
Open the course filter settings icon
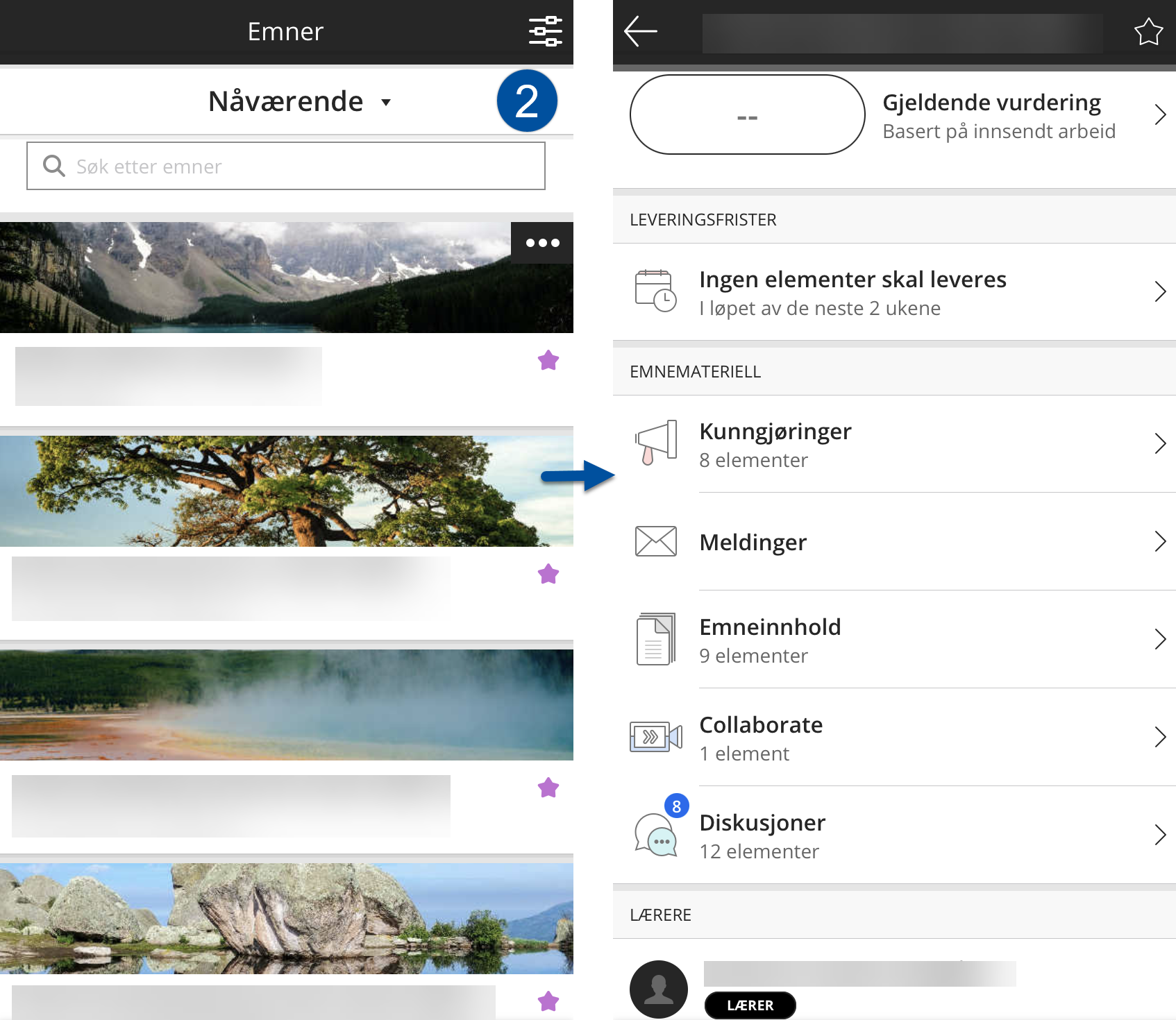545,31
